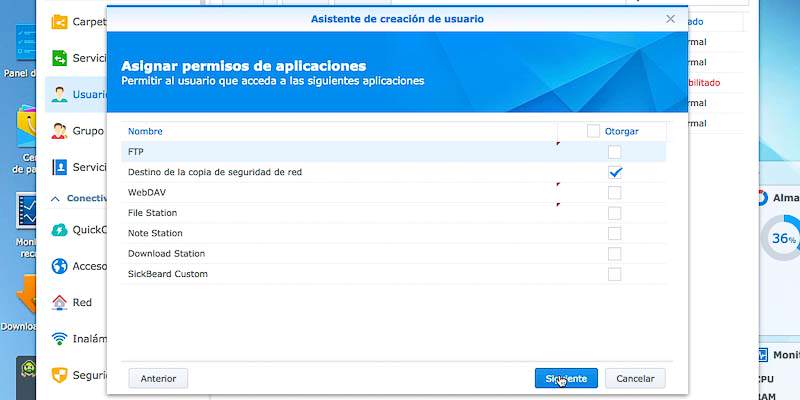Select Destino de la copia de seguridad de red text
Screen dimensions: 800x400
pos(215,172)
